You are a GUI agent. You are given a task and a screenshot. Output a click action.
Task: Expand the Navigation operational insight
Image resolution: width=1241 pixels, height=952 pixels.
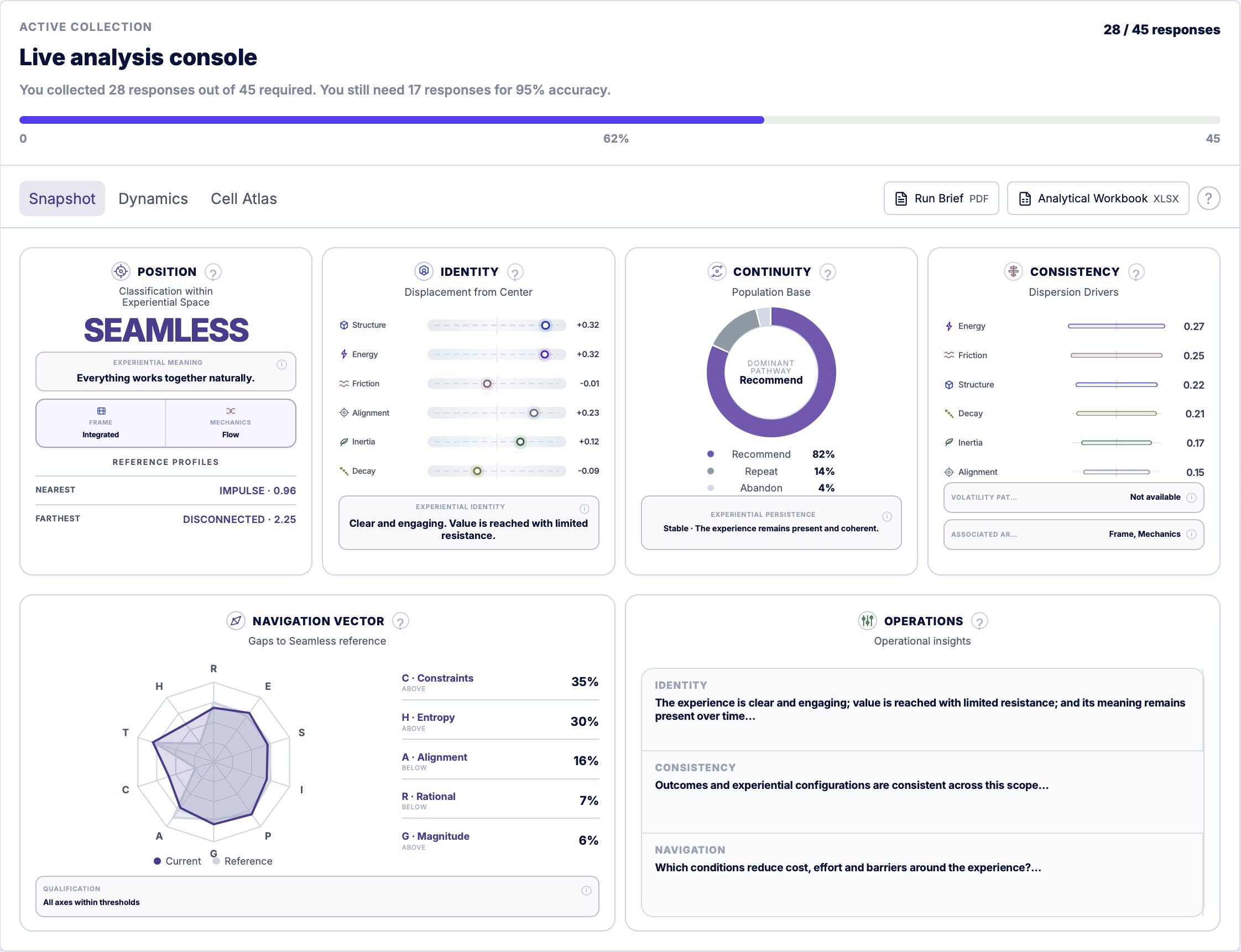(922, 875)
